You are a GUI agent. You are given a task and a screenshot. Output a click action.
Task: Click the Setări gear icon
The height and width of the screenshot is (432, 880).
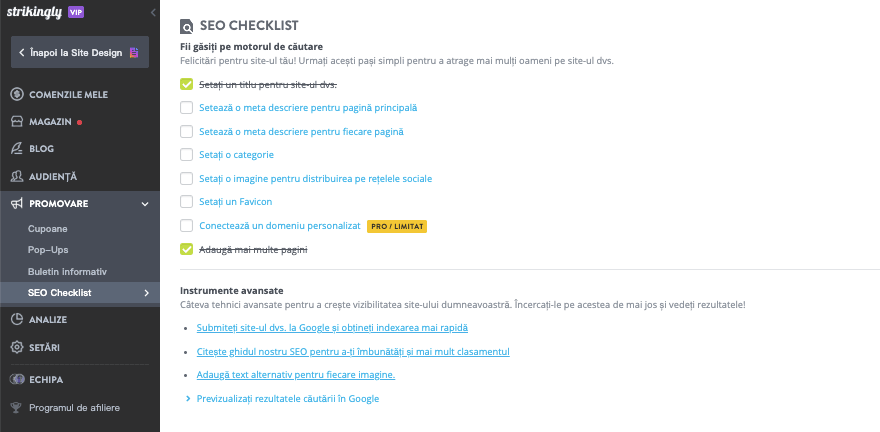click(17, 347)
